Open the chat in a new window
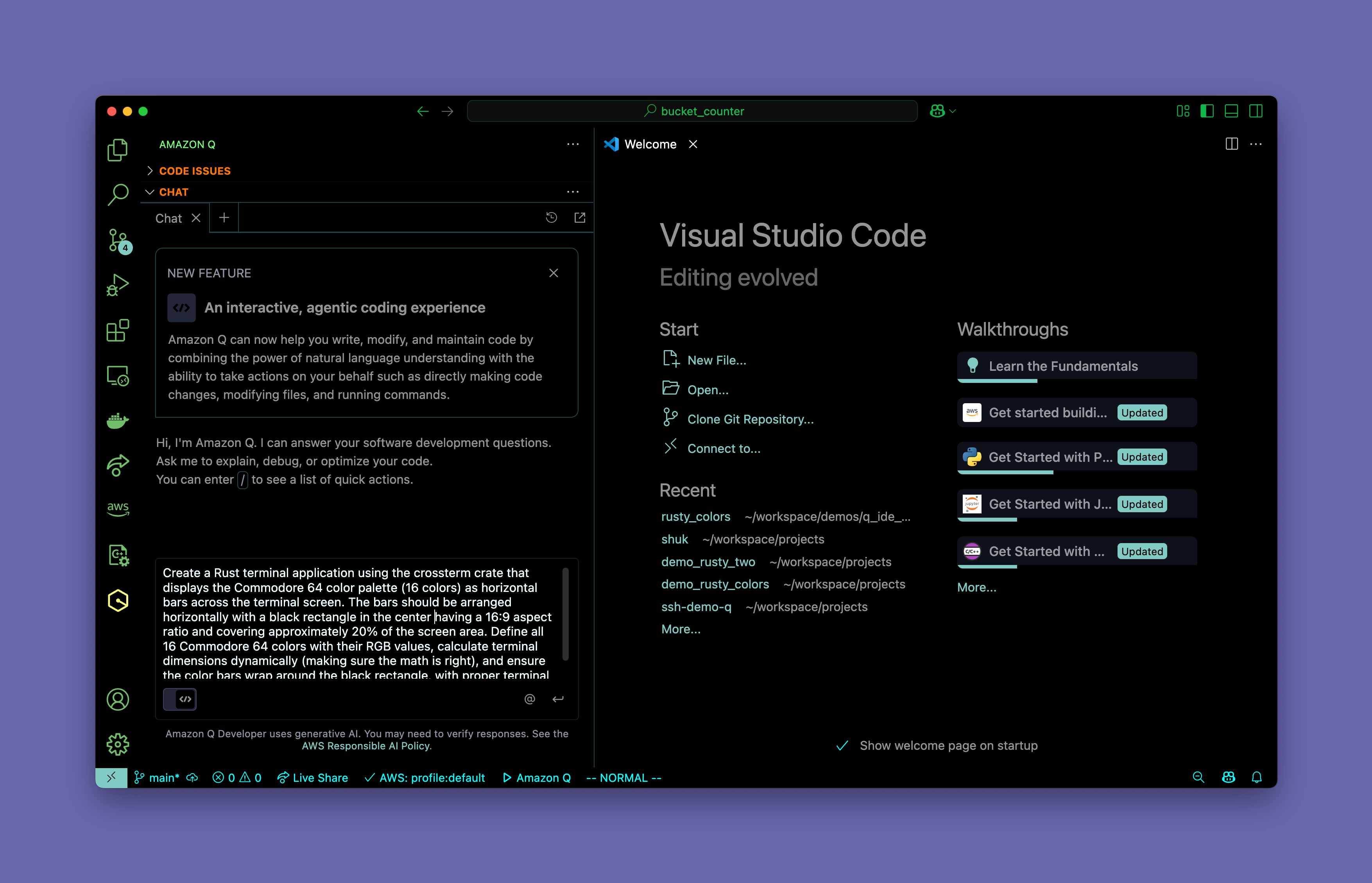Viewport: 1372px width, 883px height. [580, 217]
